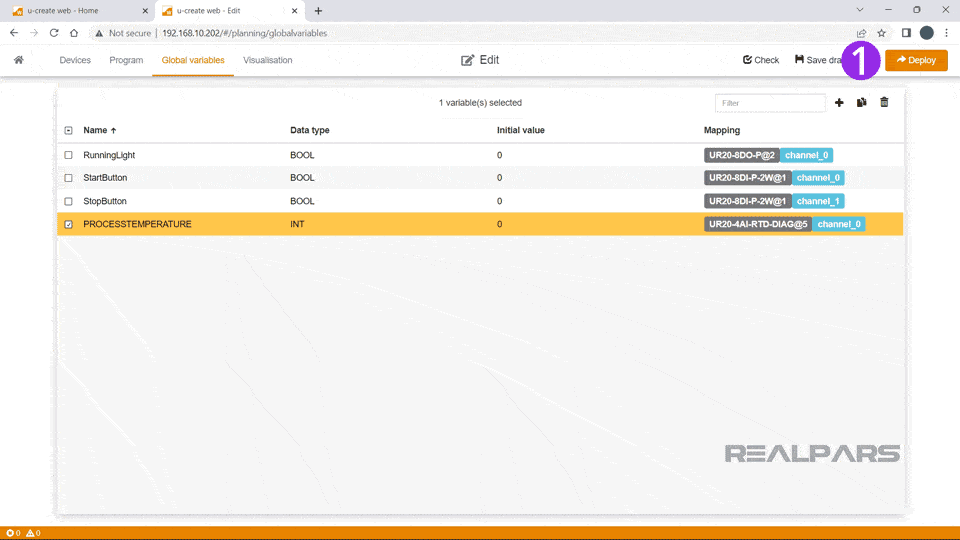
Task: Click channel_0 tag of PROCESSTEMPERATURE row
Action: [839, 225]
